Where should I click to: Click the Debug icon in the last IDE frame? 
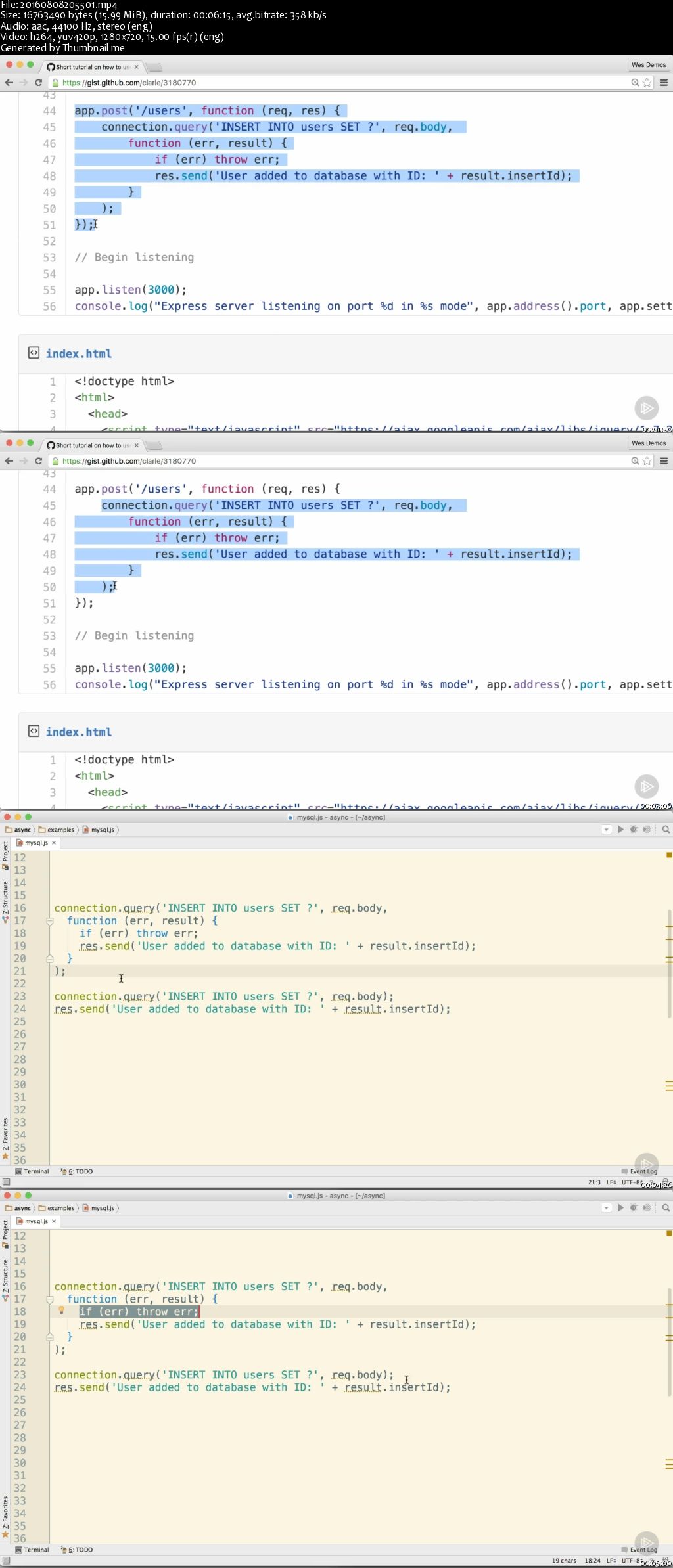[x=634, y=1208]
